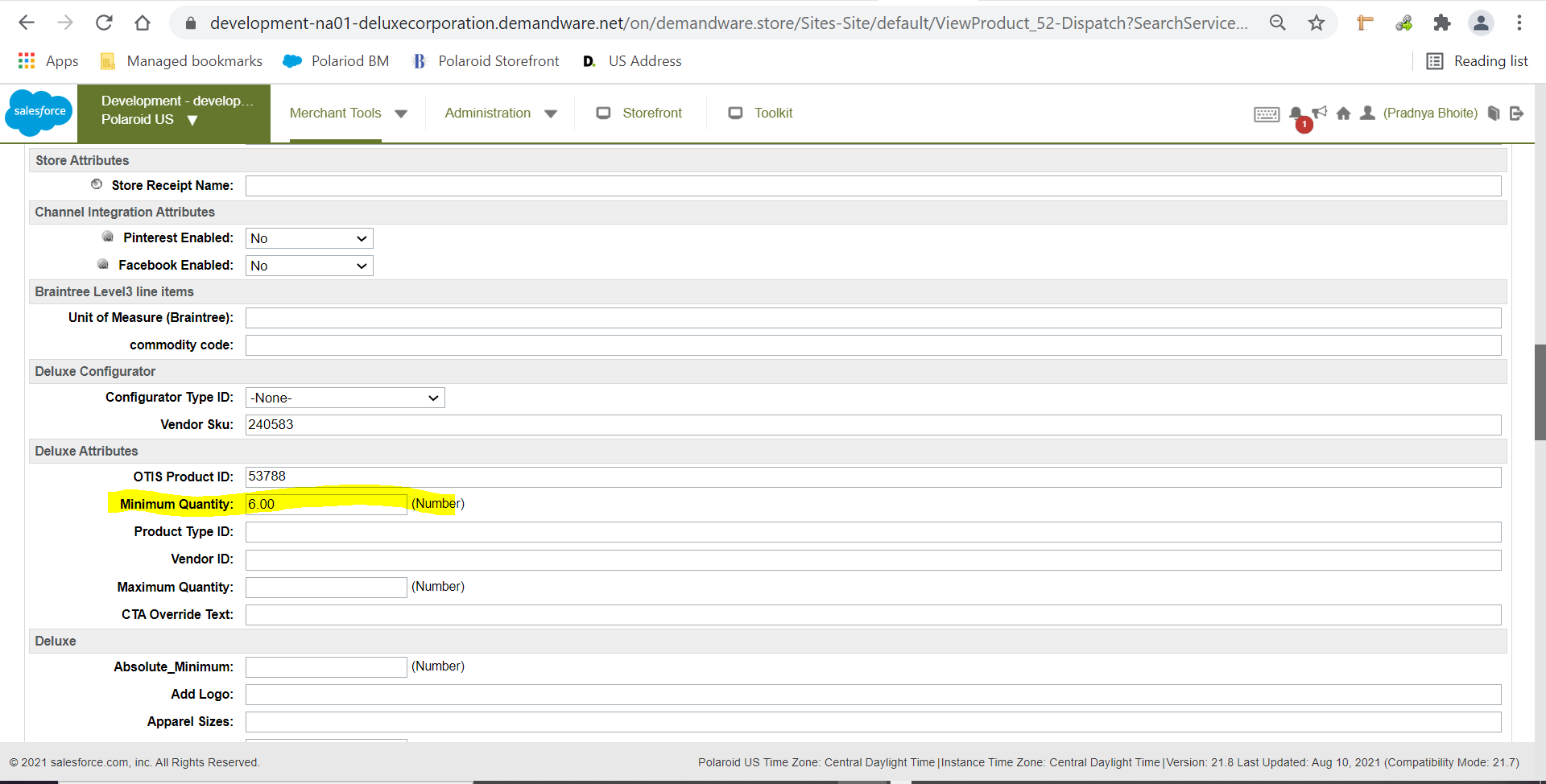Click the Pradnya Bhoite user profile link
Viewport: 1546px width, 784px height.
click(x=1430, y=113)
